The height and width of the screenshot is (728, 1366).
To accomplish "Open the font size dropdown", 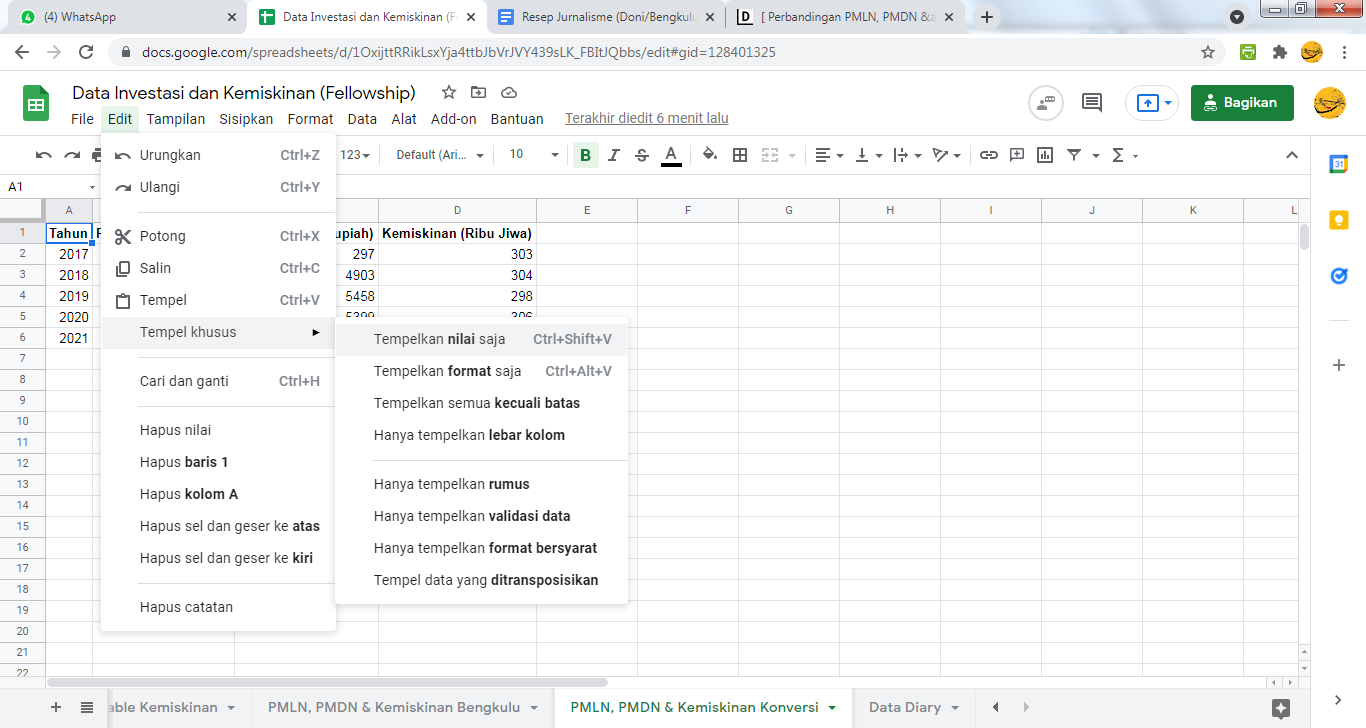I will click(534, 155).
